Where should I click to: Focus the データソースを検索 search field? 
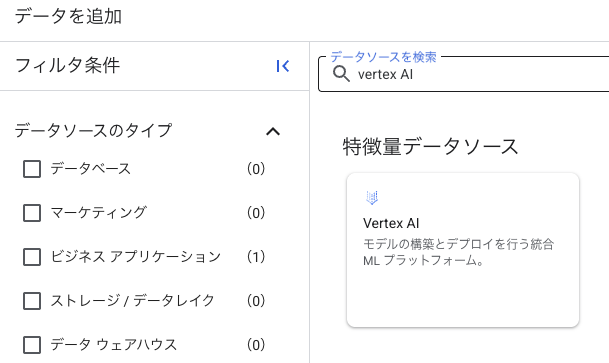coord(464,74)
